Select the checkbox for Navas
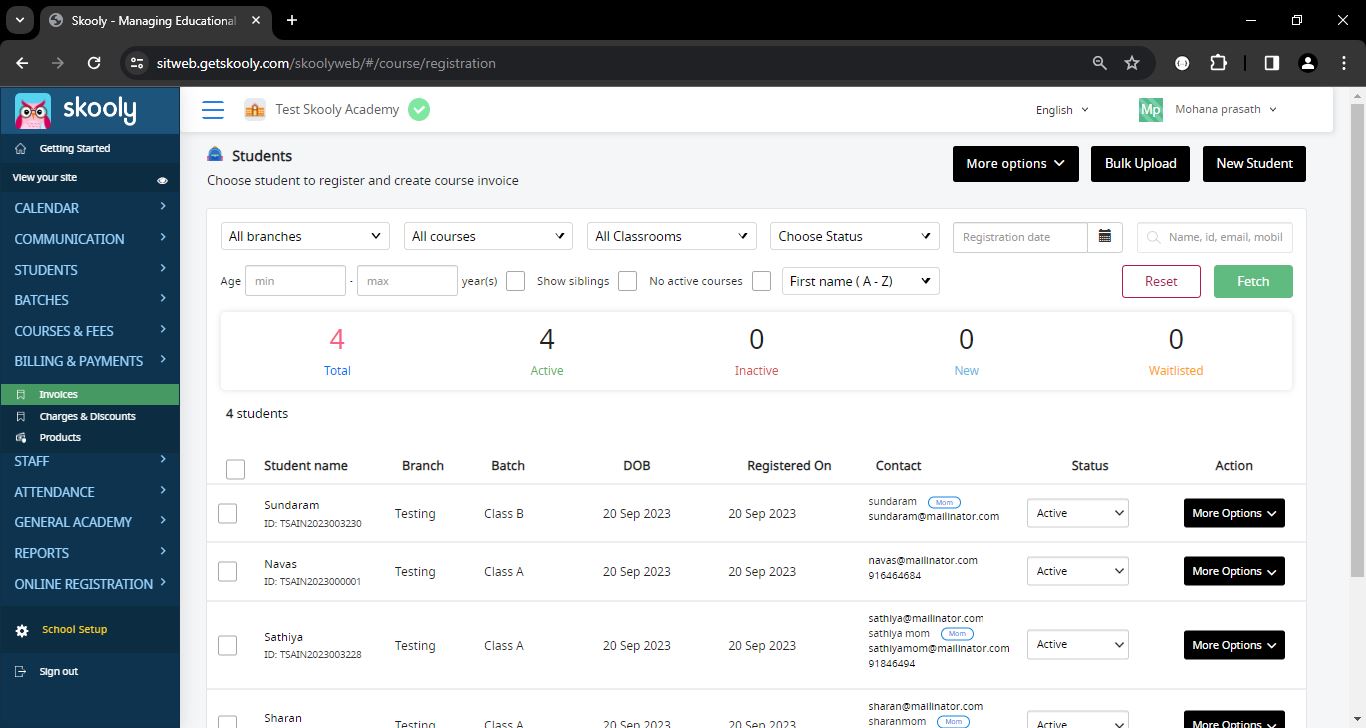 [x=228, y=571]
